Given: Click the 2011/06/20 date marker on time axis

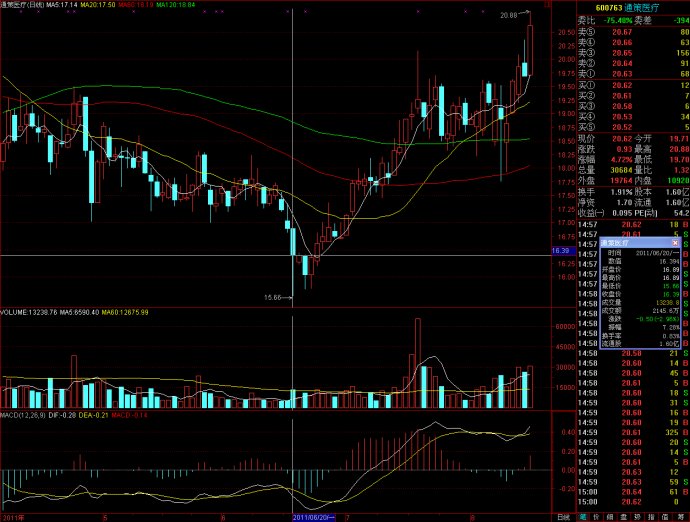Looking at the screenshot, I should point(314,518).
